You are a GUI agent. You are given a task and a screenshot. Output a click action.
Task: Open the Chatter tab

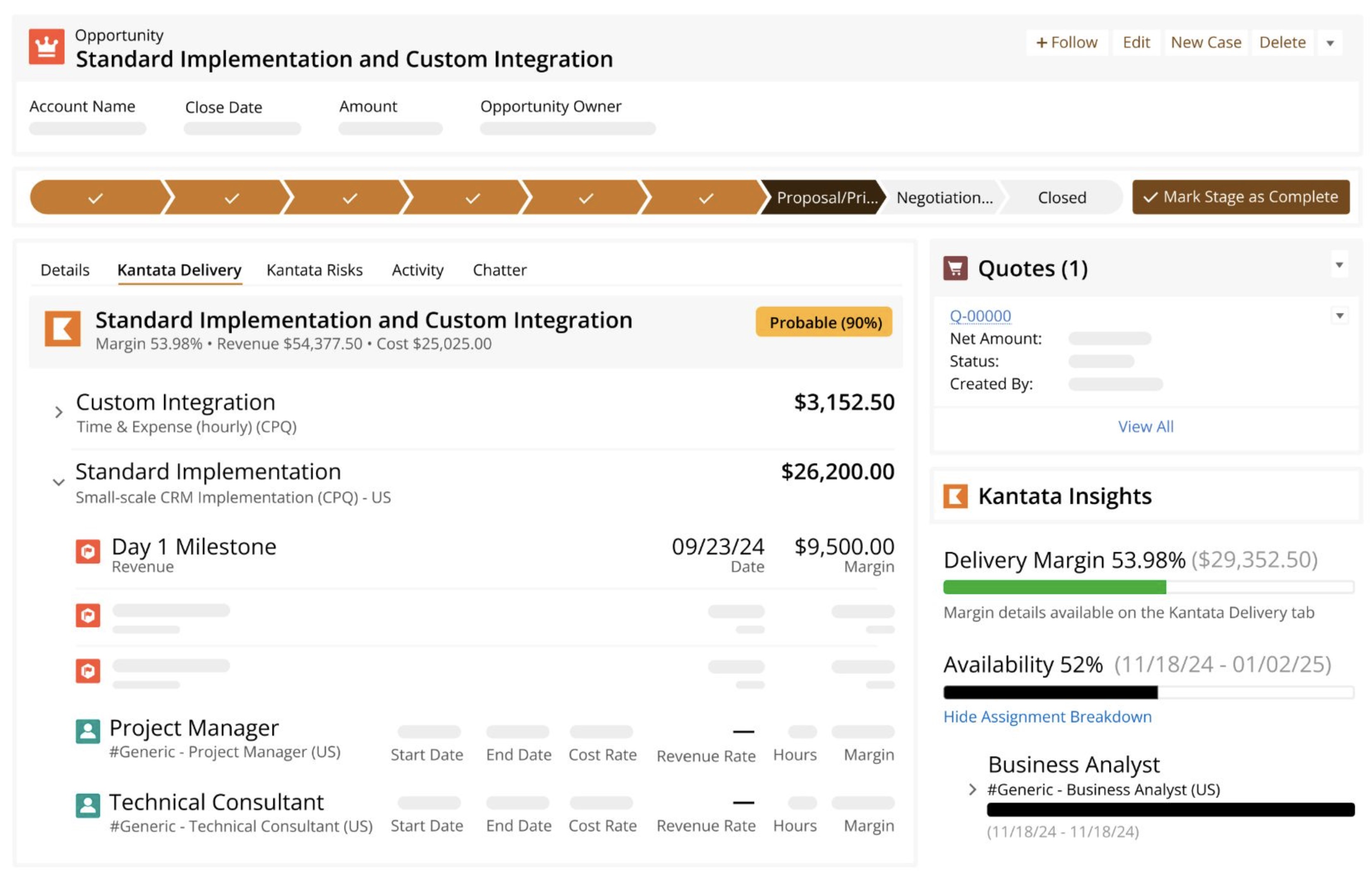point(499,270)
